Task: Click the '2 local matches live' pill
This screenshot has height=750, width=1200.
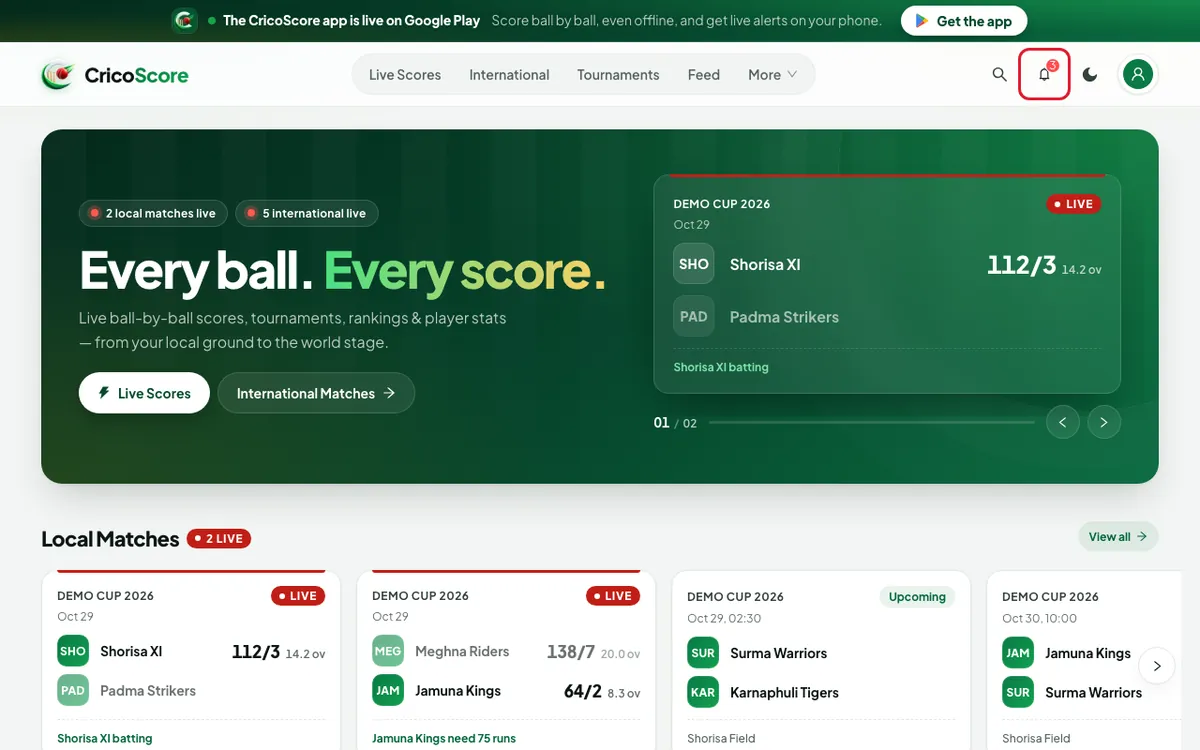Action: click(x=153, y=213)
